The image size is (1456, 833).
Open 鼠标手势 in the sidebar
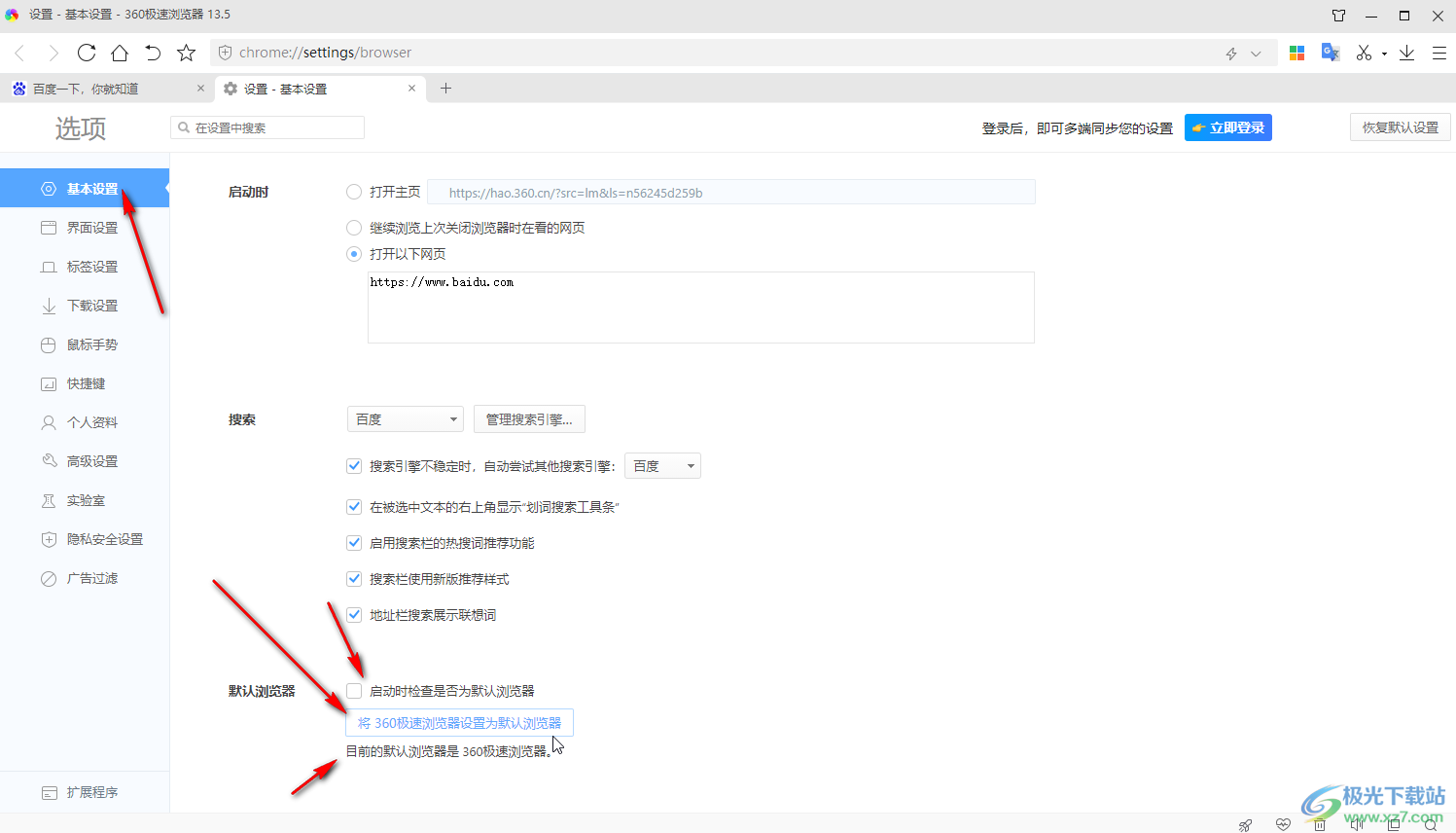85,344
